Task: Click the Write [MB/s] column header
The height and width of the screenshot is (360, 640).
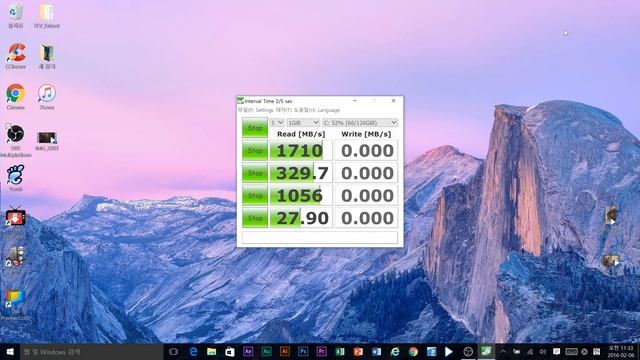Action: click(x=366, y=134)
